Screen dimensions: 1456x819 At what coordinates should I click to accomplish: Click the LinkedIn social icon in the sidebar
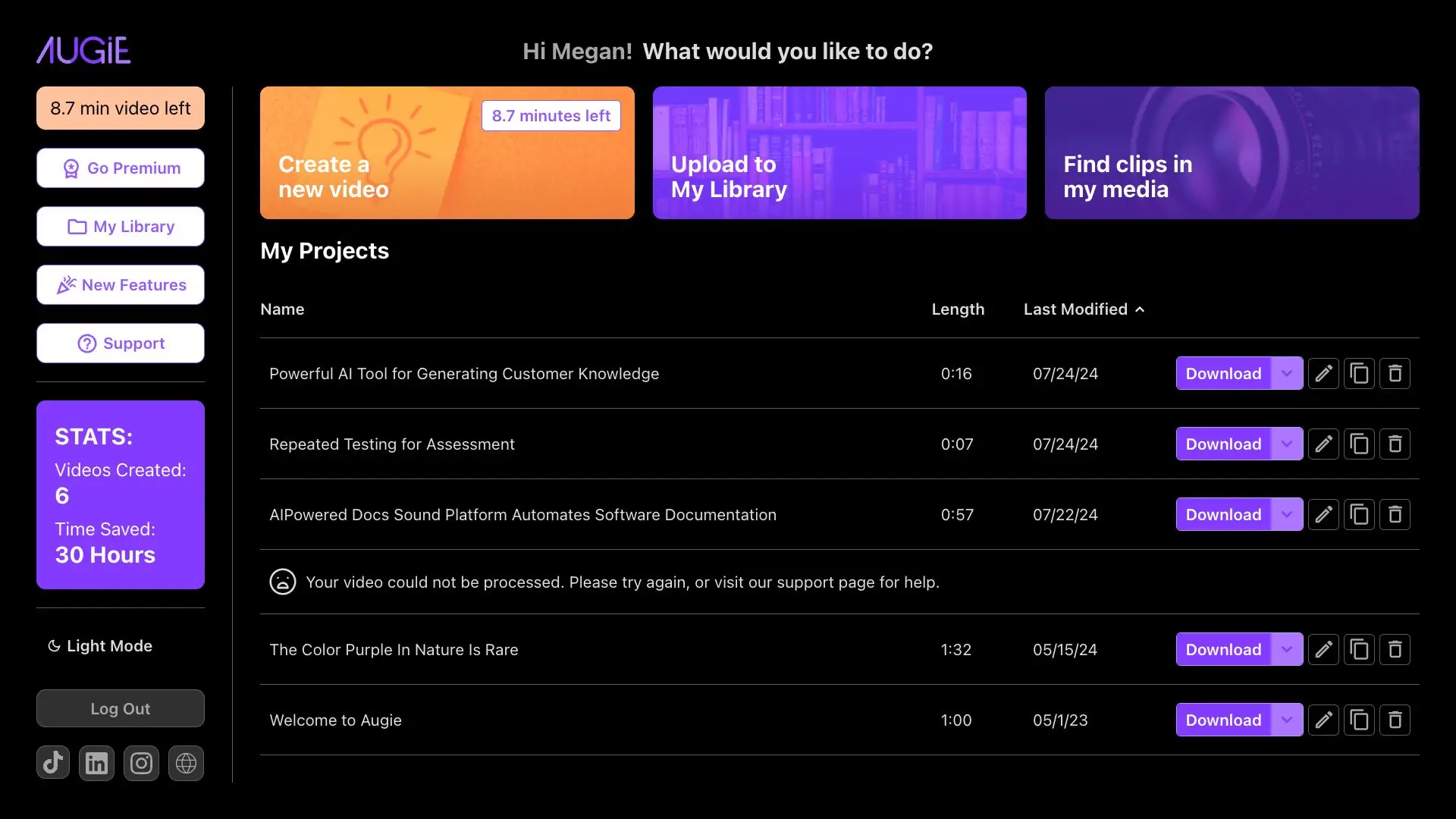(x=96, y=763)
